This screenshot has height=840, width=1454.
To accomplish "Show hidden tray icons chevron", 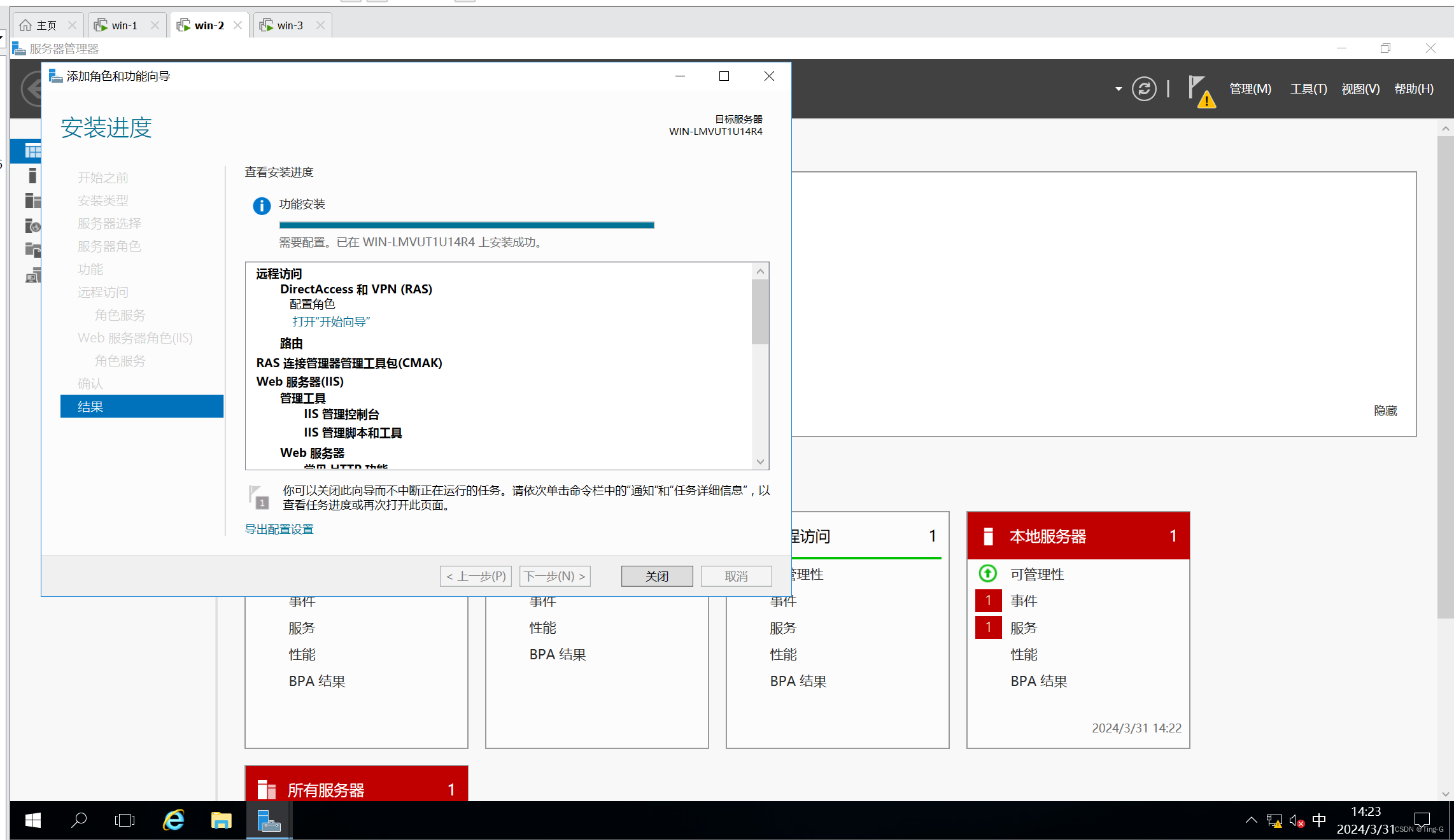I will 1251,820.
